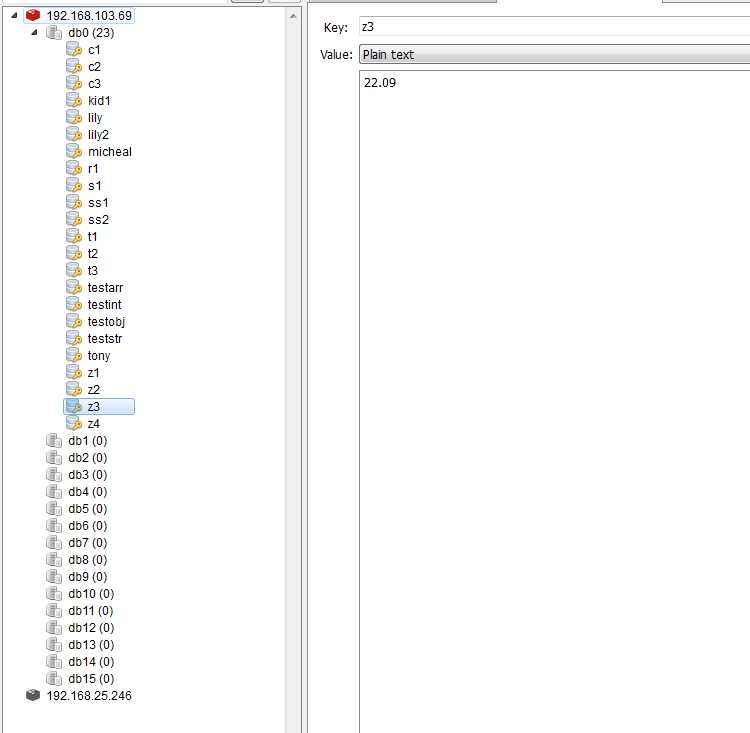Click the tree panel scroll up arrow

293,16
